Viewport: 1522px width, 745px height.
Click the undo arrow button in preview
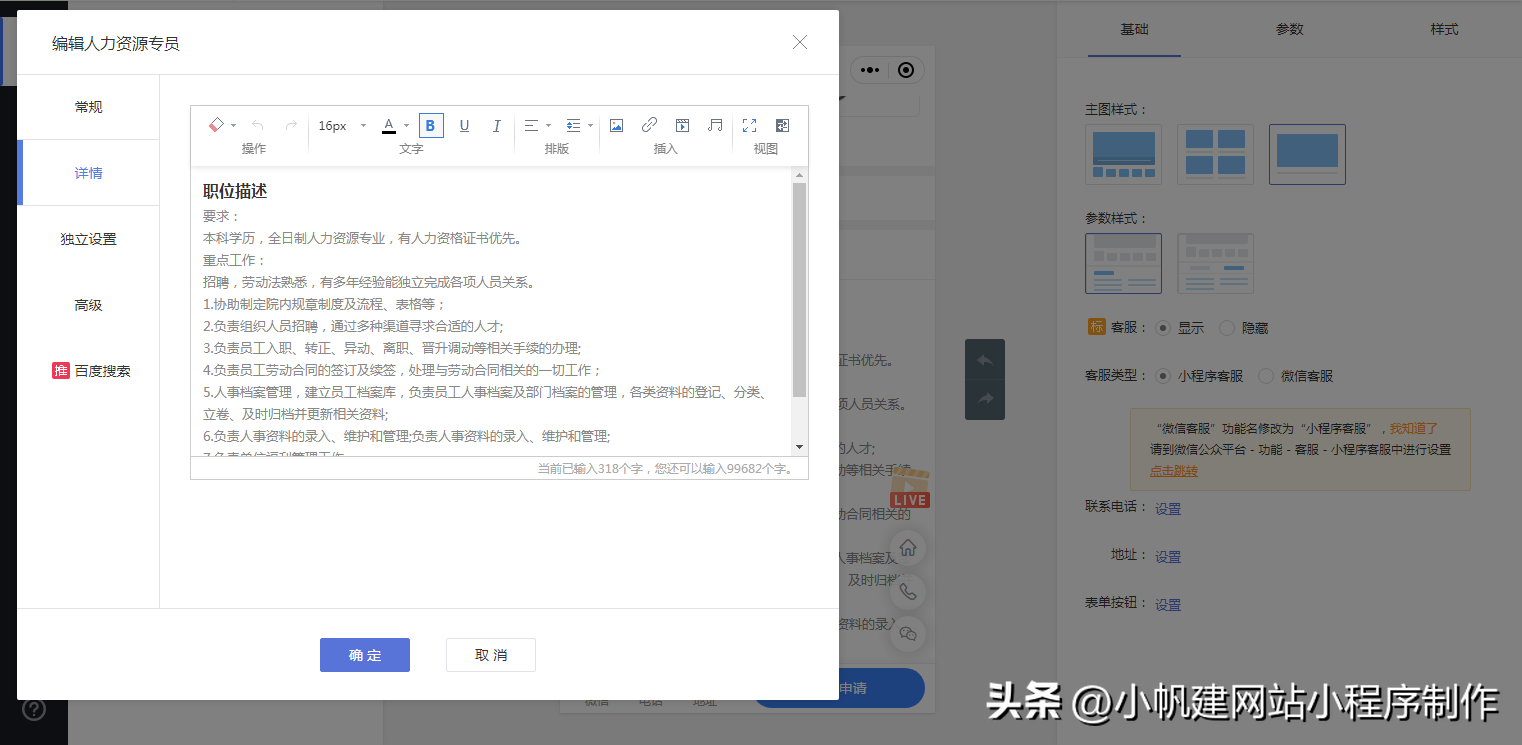pyautogui.click(x=985, y=360)
